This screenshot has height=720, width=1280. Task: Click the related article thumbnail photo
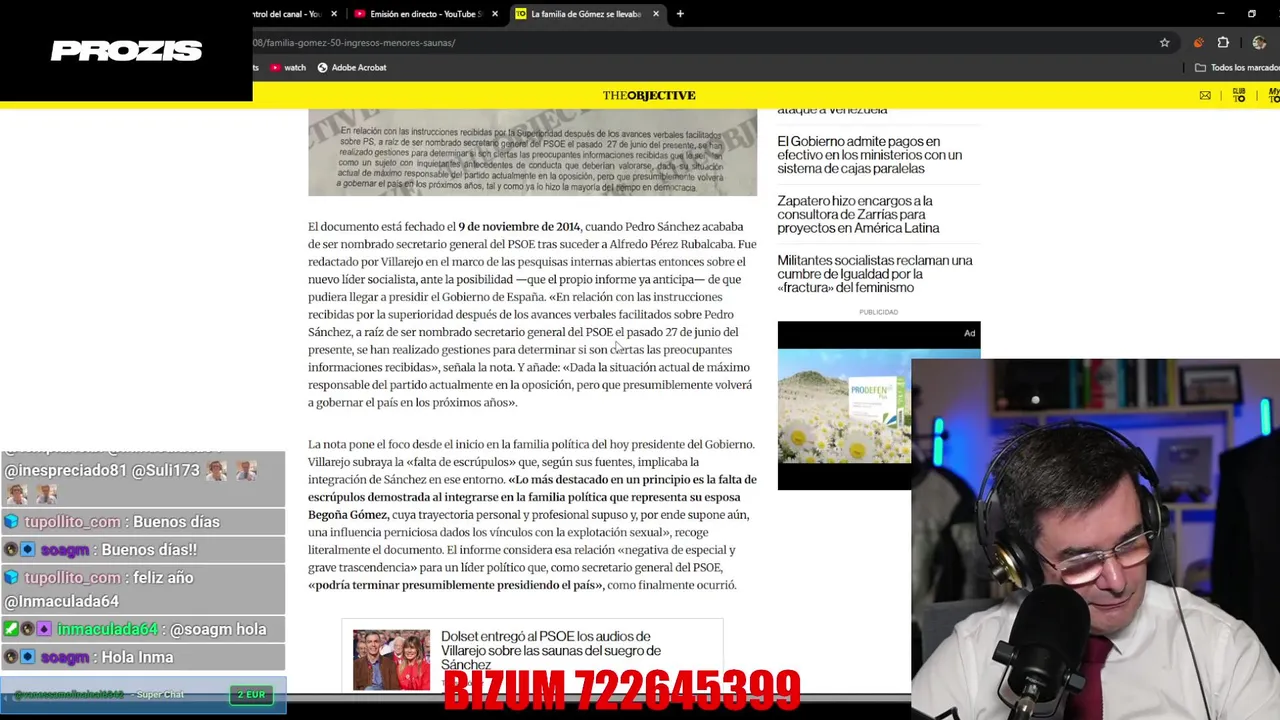(391, 659)
